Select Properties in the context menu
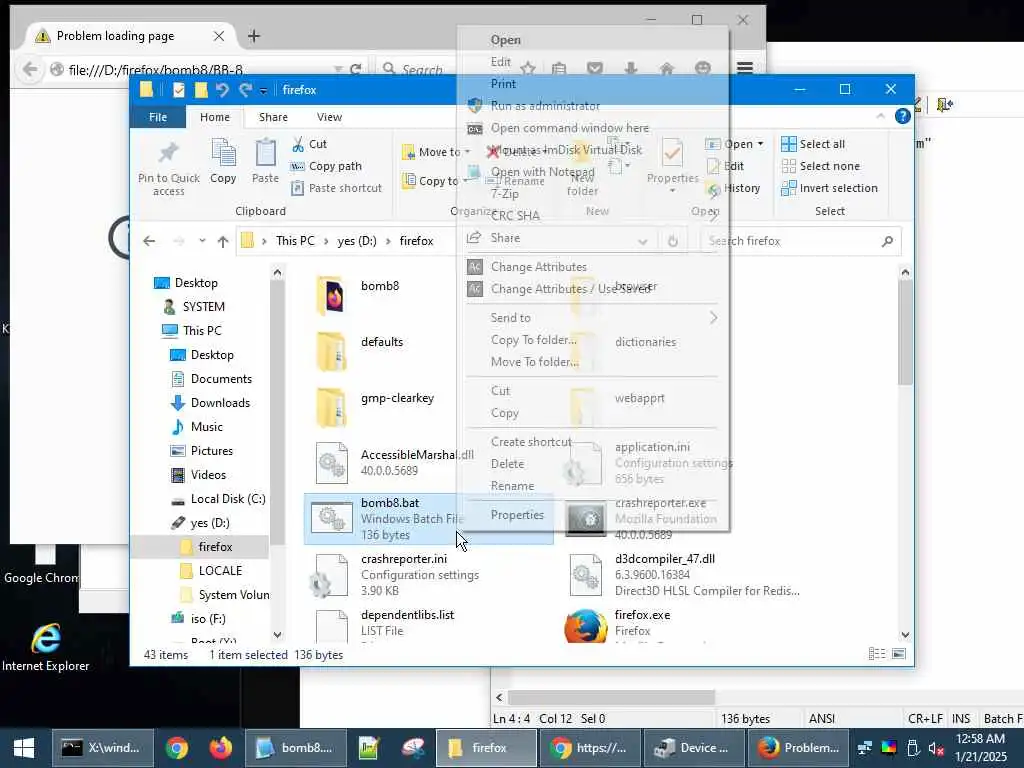This screenshot has width=1024, height=768. [517, 515]
